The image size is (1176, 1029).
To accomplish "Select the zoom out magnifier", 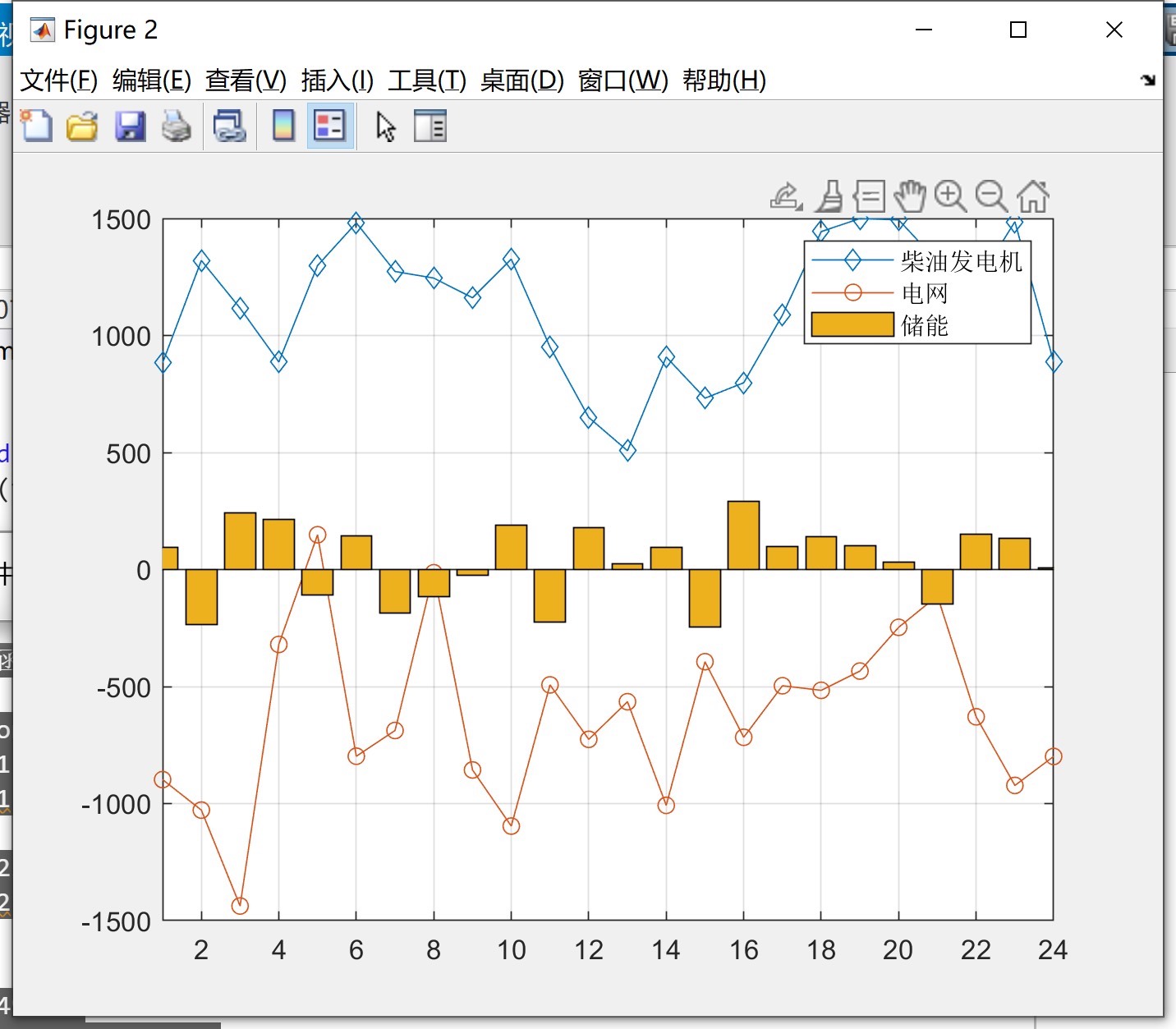I will point(991,196).
